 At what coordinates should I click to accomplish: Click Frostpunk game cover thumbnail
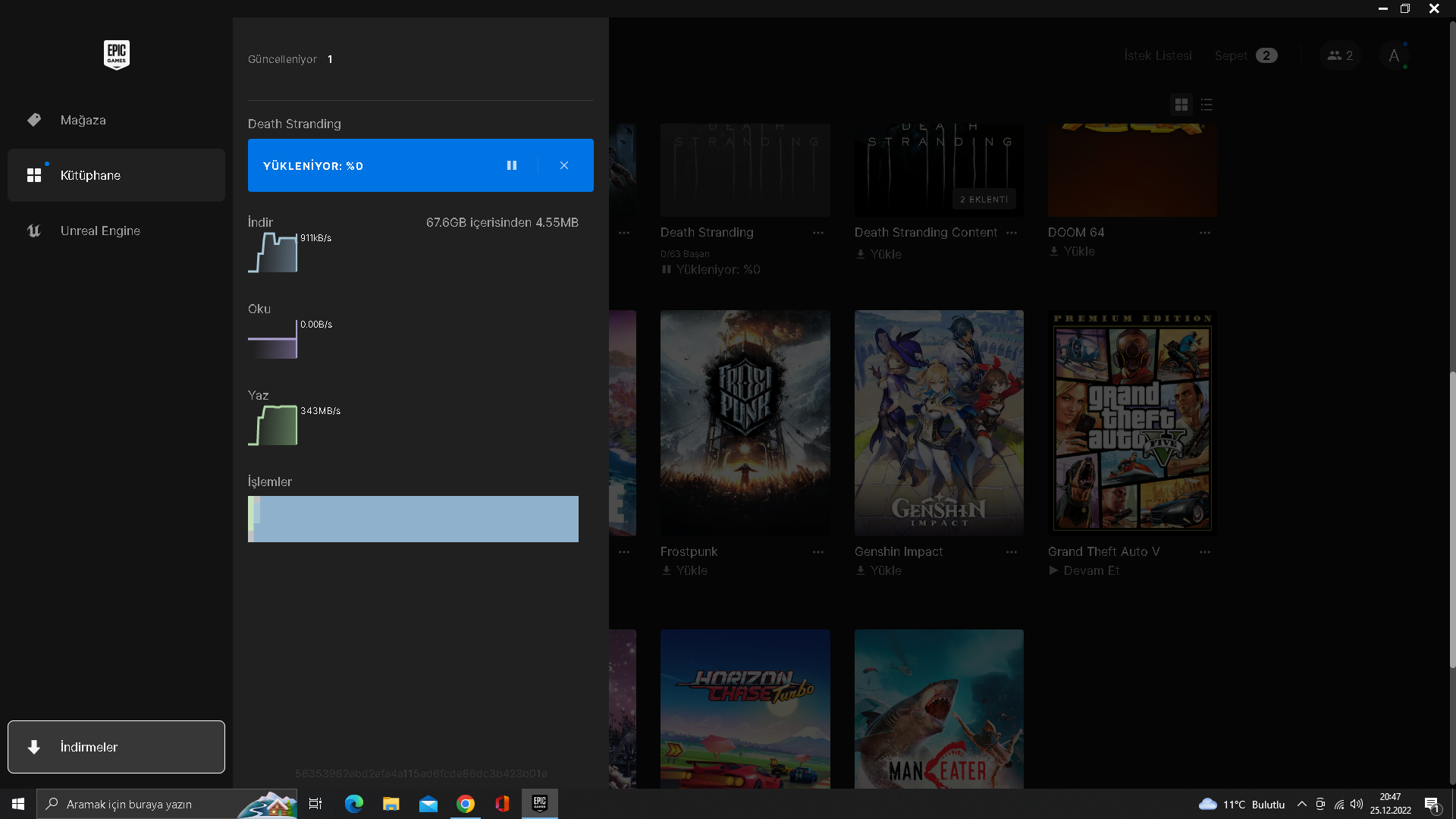click(x=745, y=422)
